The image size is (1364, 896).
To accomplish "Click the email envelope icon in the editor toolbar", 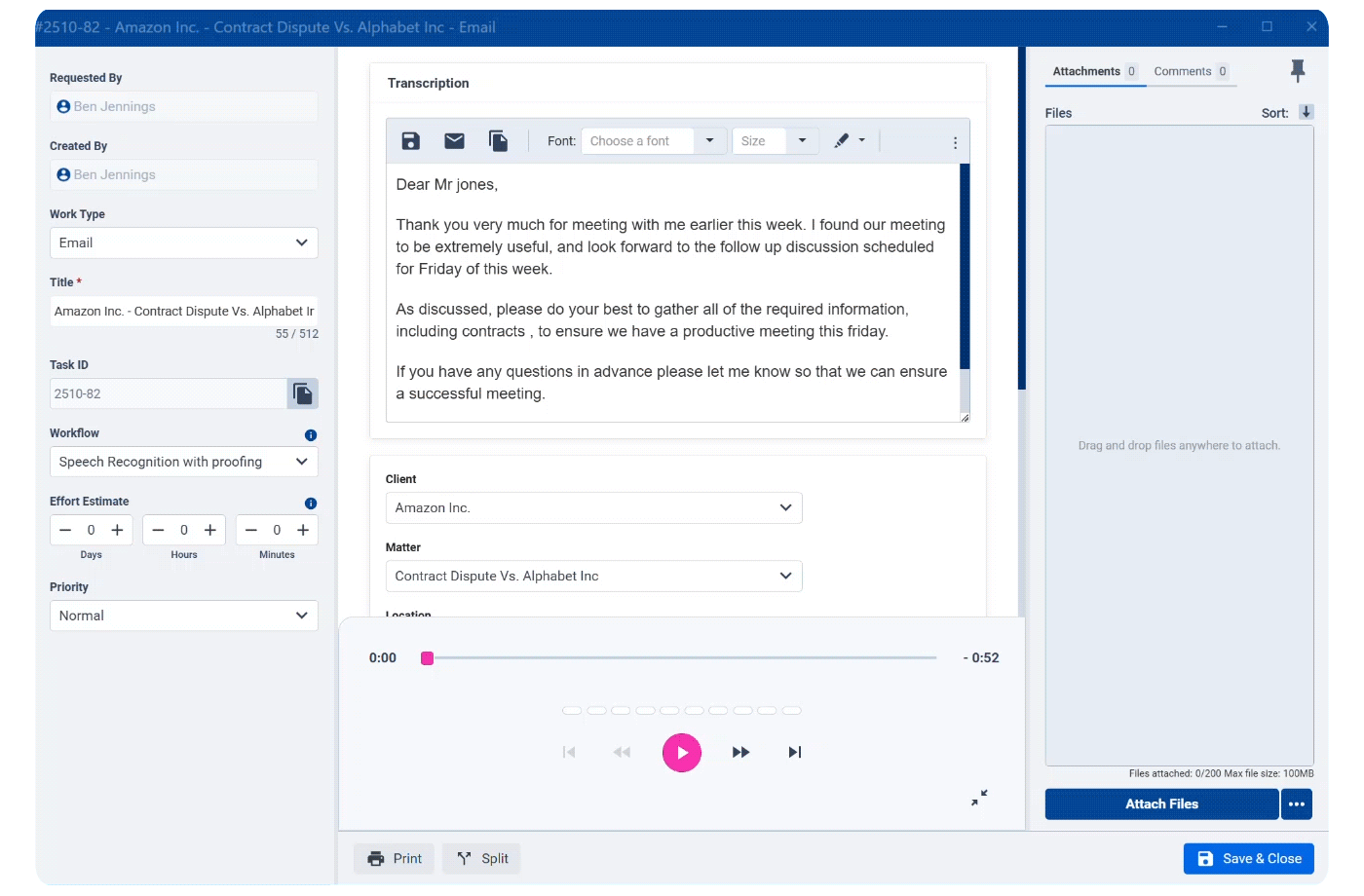I will 454,141.
